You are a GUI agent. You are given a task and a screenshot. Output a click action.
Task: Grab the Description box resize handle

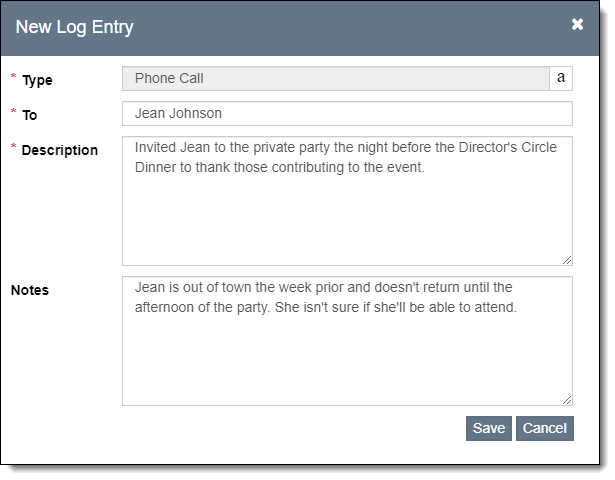(567, 259)
